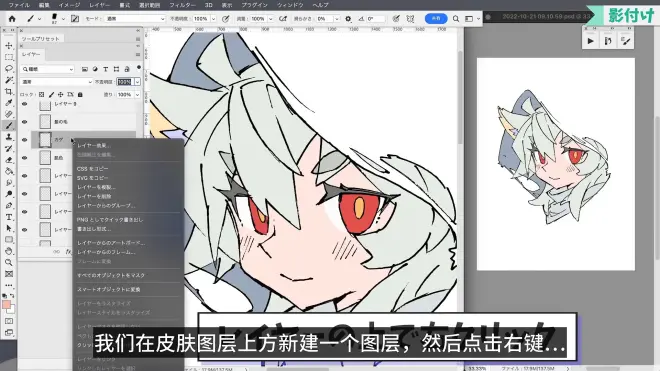
Task: Open the layer fill percentage dropdown
Action: click(x=137, y=95)
